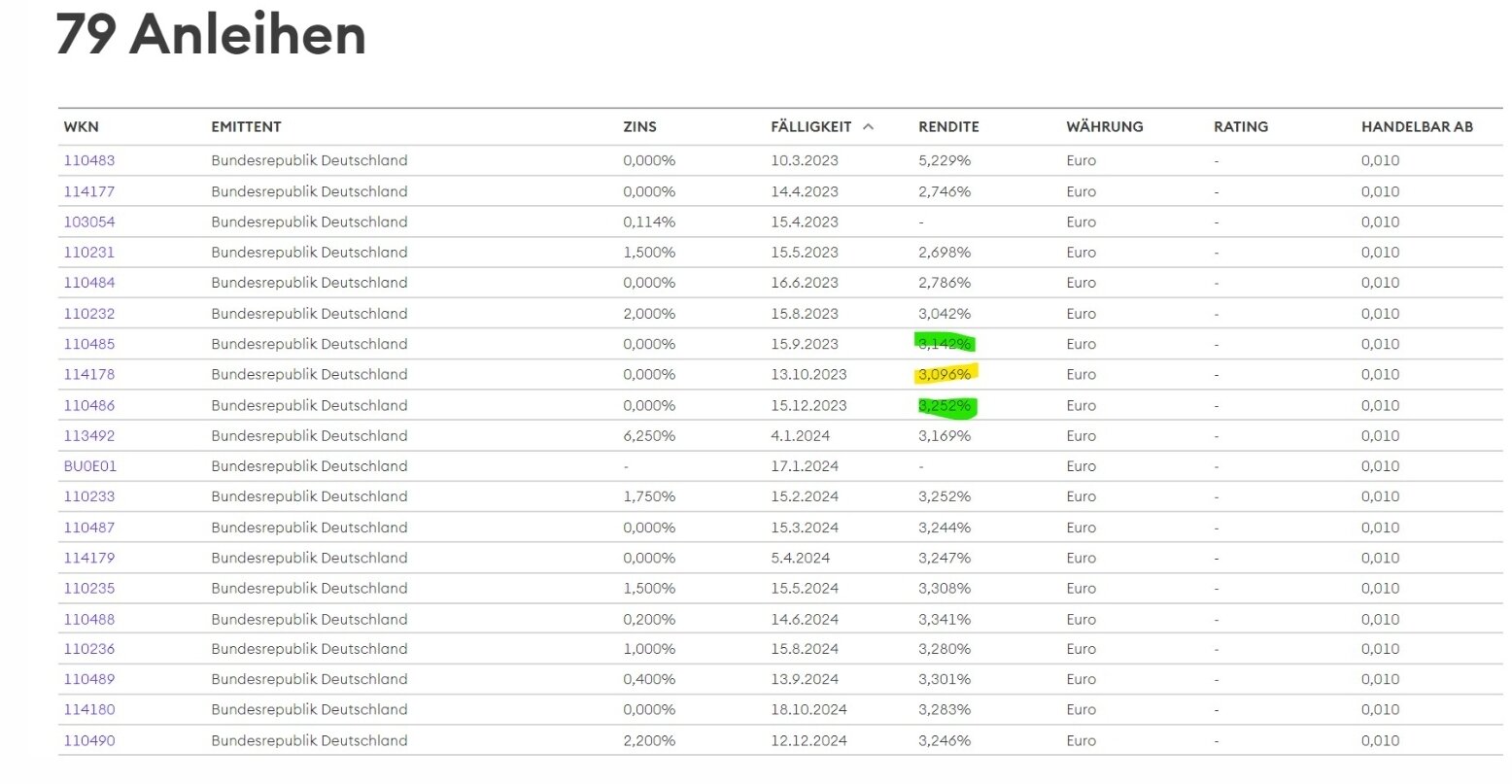Open bond WKN 110486
The image size is (1512, 784).
tap(89, 405)
